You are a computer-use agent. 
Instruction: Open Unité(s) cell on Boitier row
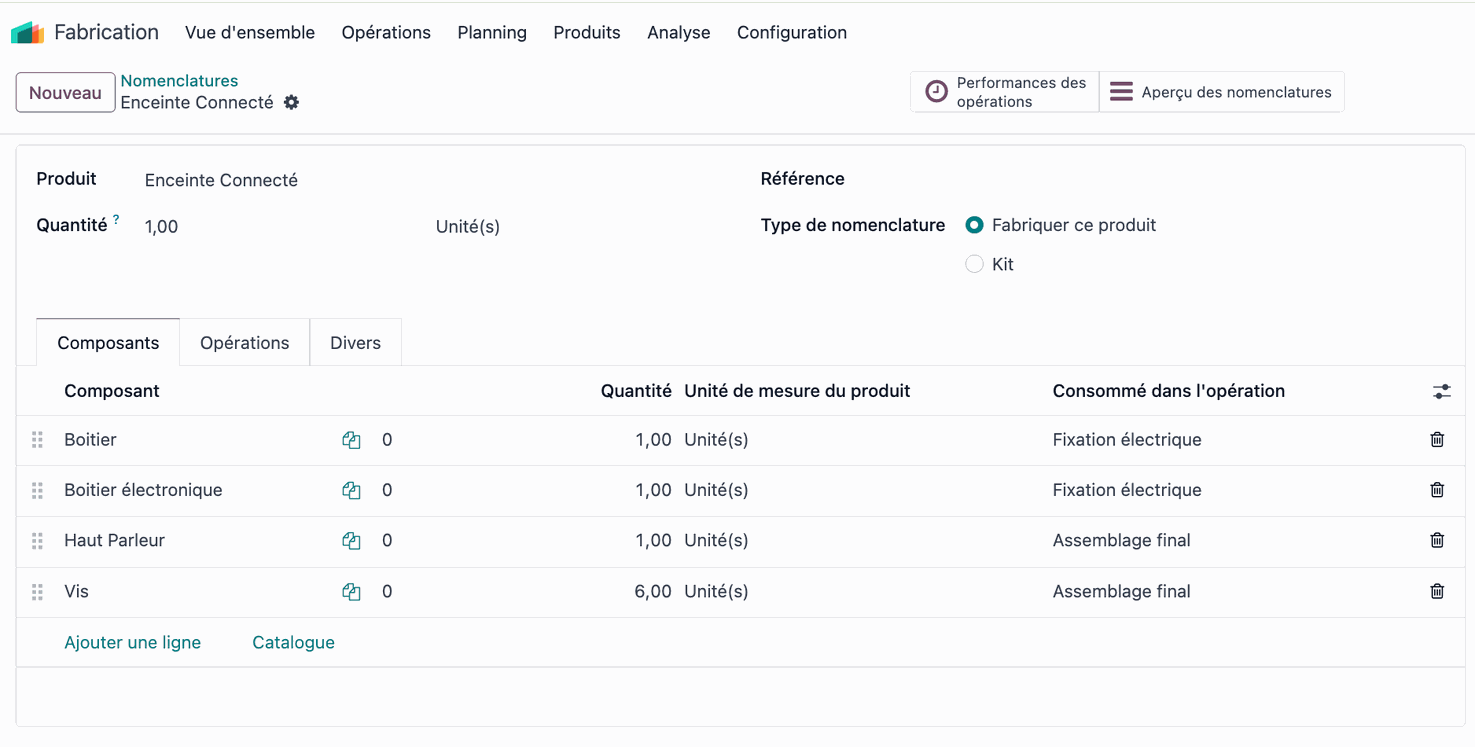[x=716, y=440]
